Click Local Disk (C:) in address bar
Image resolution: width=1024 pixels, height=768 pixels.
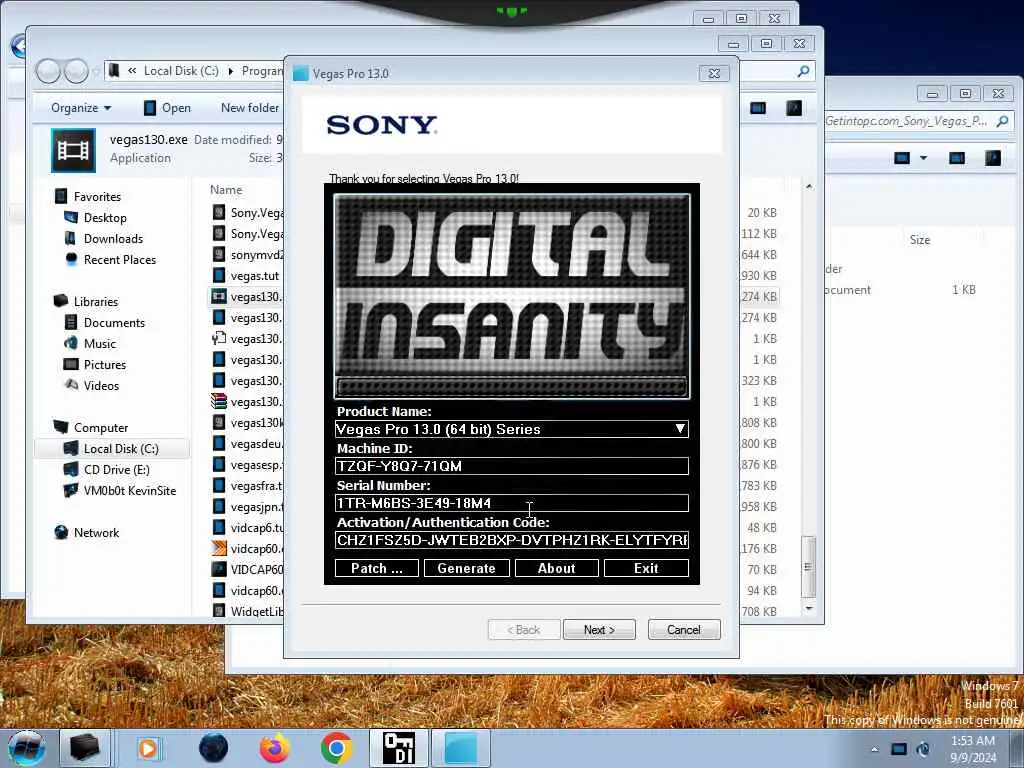(x=181, y=71)
